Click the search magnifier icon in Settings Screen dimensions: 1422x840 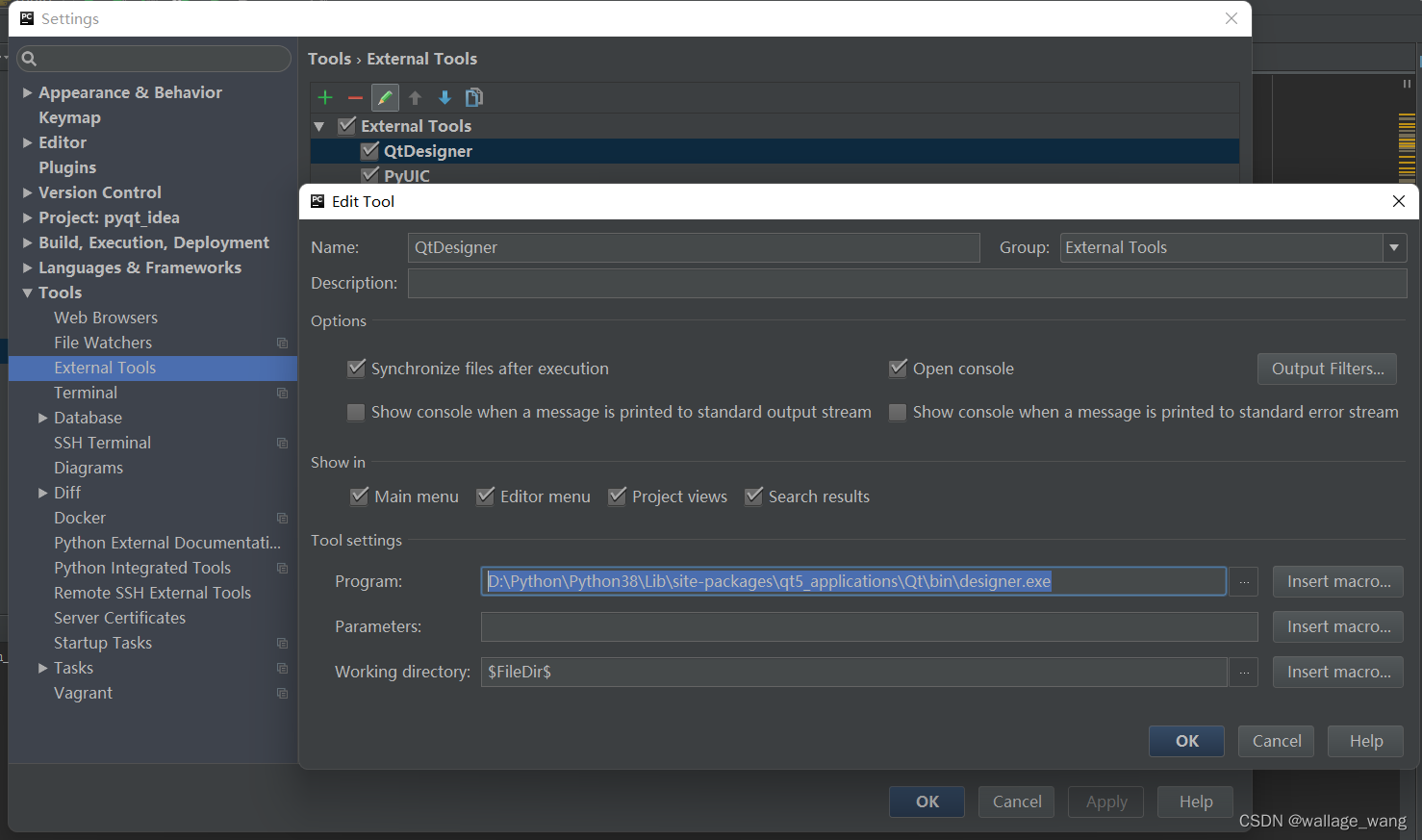pos(30,59)
